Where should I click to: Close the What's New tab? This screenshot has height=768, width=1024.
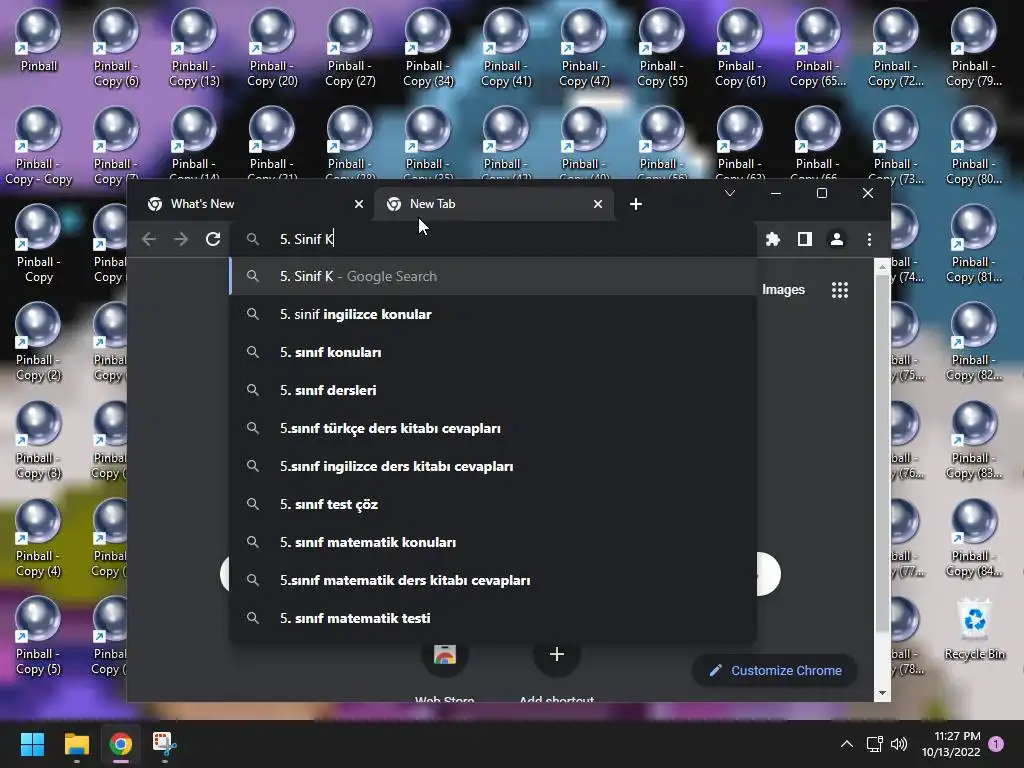click(x=359, y=204)
